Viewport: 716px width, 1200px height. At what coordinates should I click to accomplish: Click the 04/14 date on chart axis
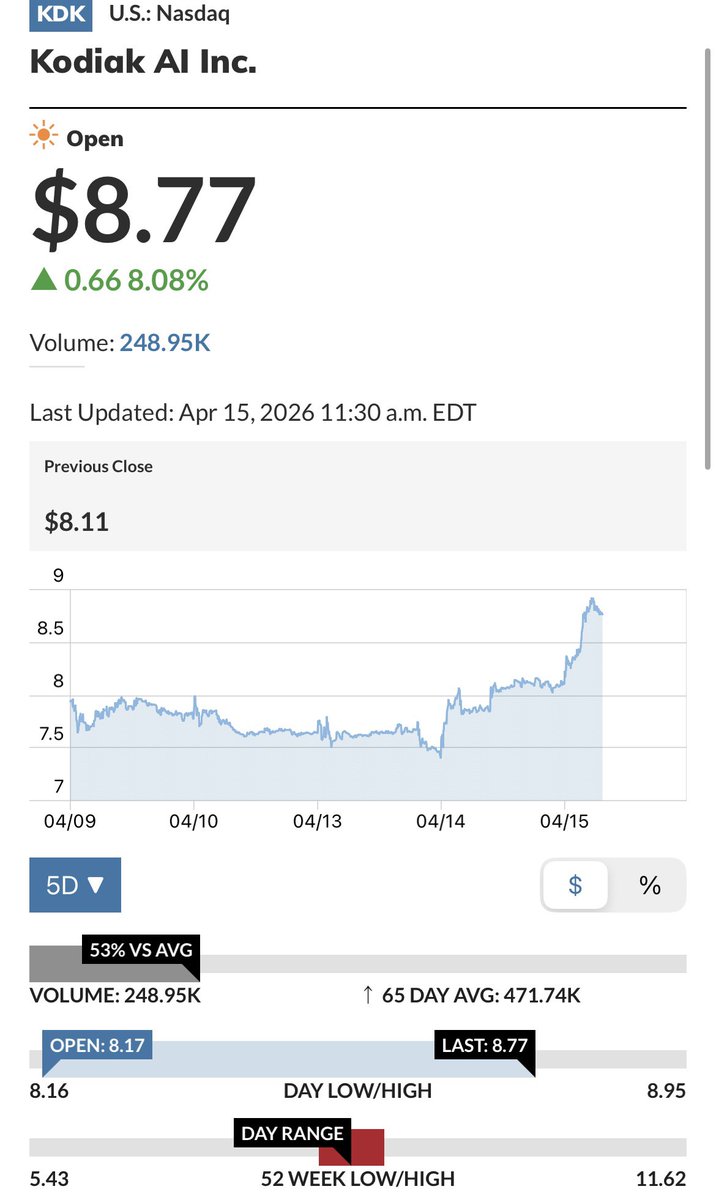point(441,821)
